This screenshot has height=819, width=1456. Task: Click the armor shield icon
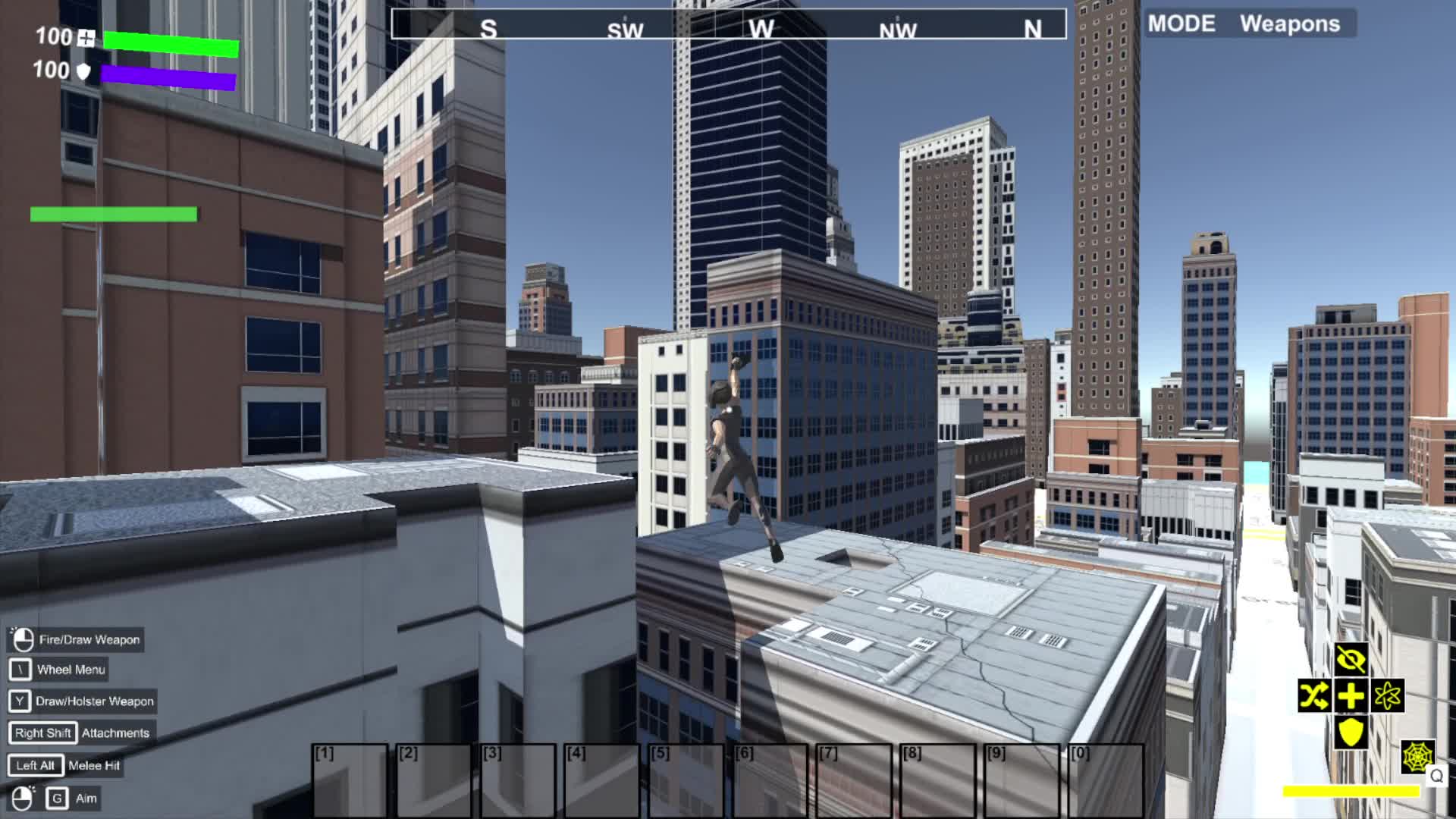pyautogui.click(x=84, y=71)
